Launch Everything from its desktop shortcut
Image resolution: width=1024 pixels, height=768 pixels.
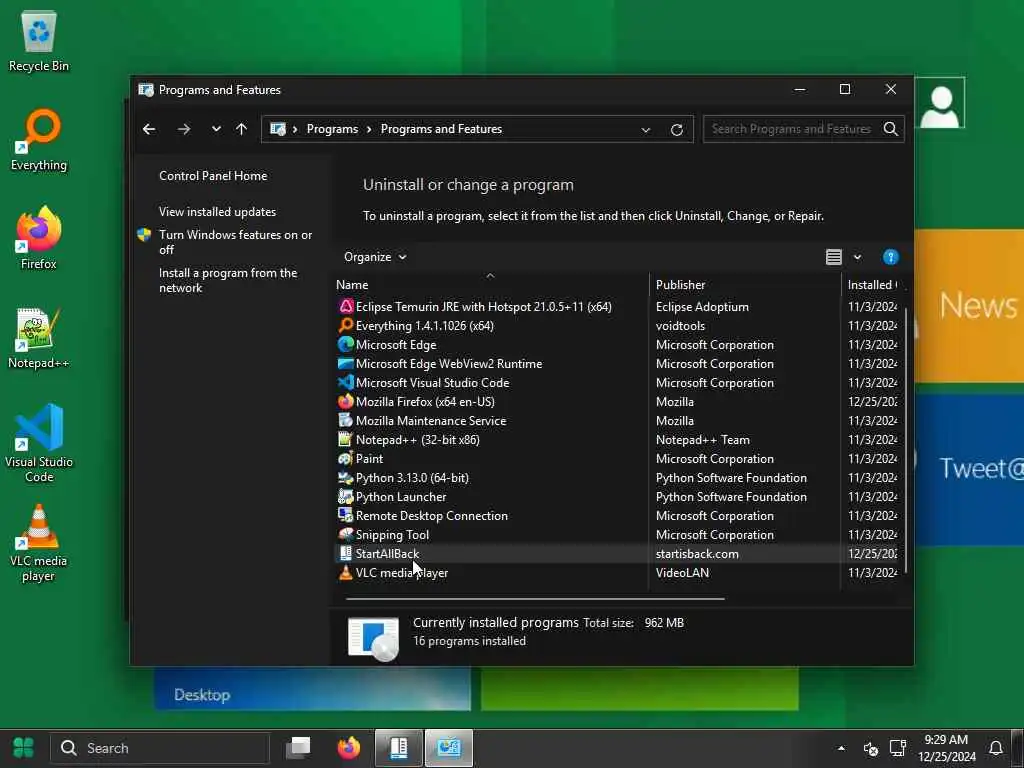click(39, 140)
